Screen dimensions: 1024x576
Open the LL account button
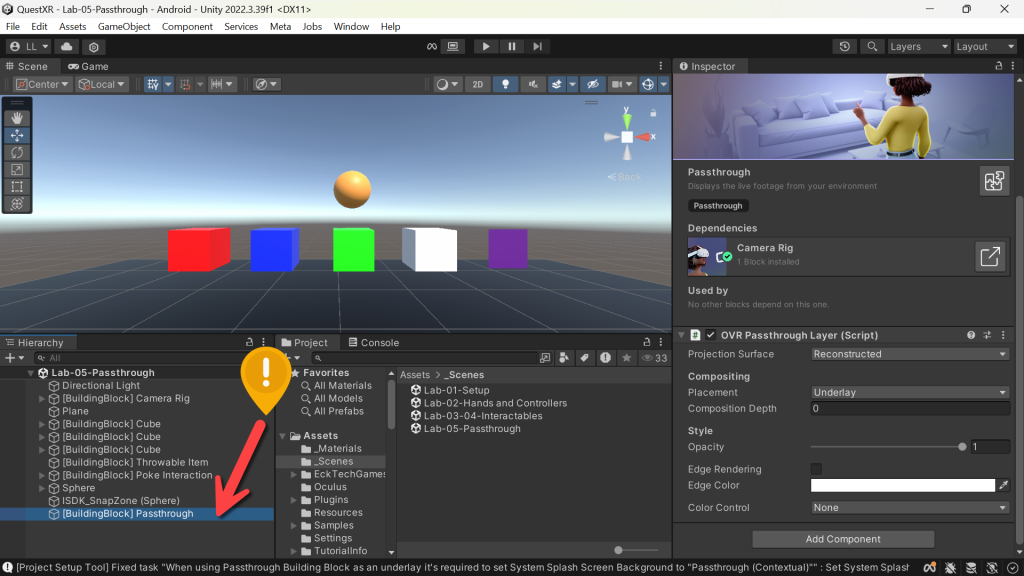[29, 46]
